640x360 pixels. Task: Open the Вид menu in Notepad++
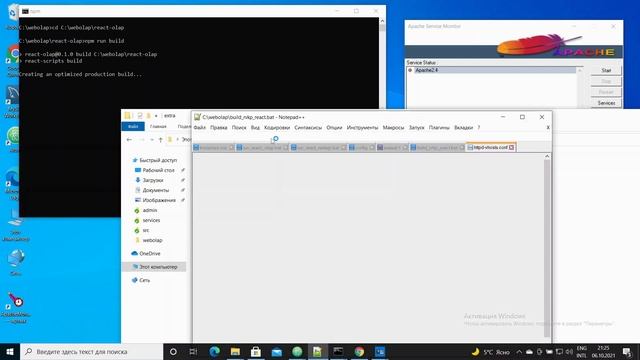coord(255,128)
